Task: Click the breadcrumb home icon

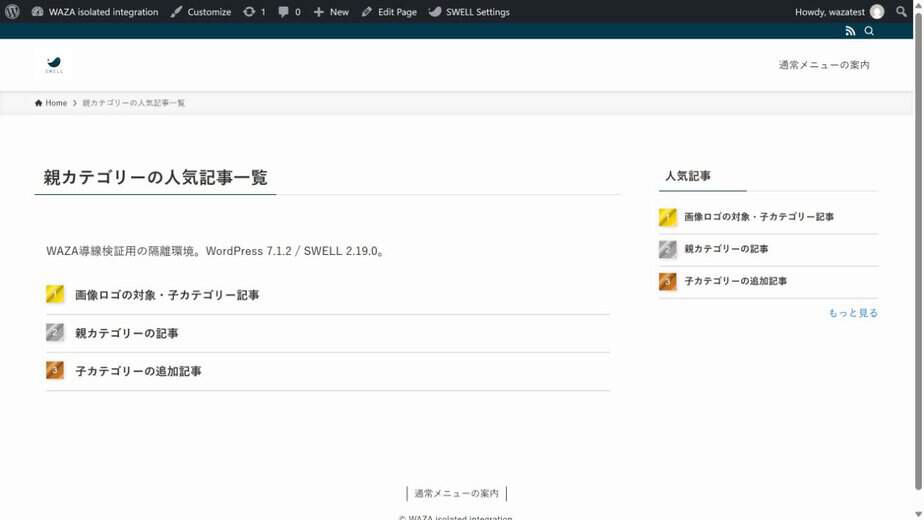Action: click(38, 103)
